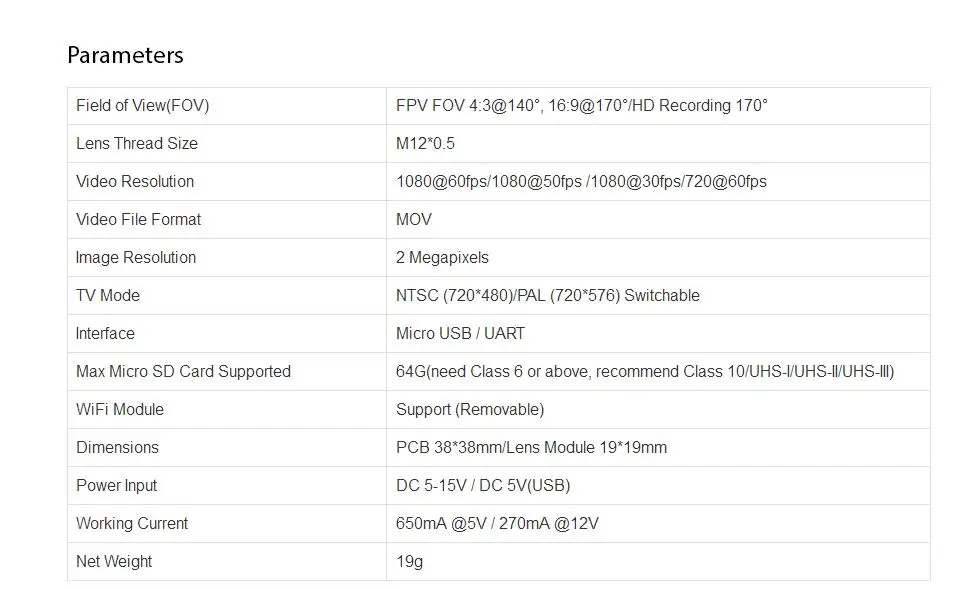Click the Micro USB / UART value
Image resolution: width=961 pixels, height=589 pixels.
pyautogui.click(x=460, y=334)
